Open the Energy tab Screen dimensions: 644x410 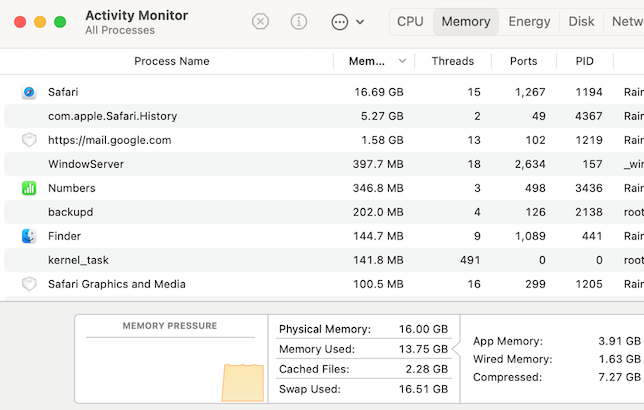point(529,21)
